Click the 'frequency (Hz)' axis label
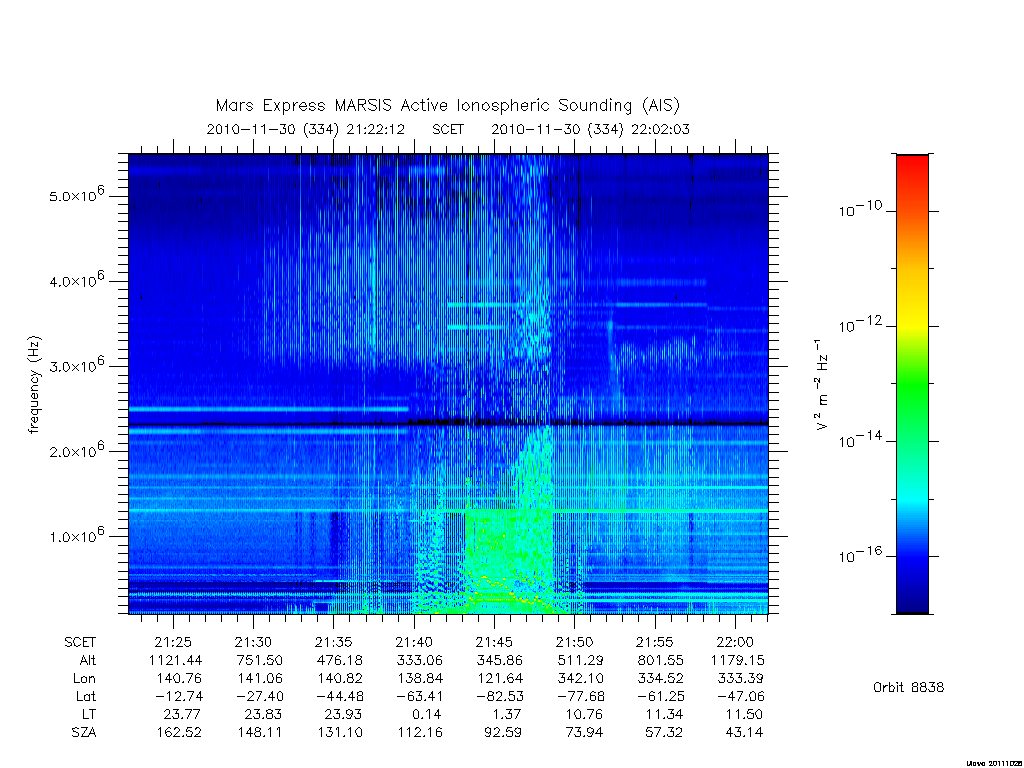Screen dimensions: 1024x768 (34, 384)
